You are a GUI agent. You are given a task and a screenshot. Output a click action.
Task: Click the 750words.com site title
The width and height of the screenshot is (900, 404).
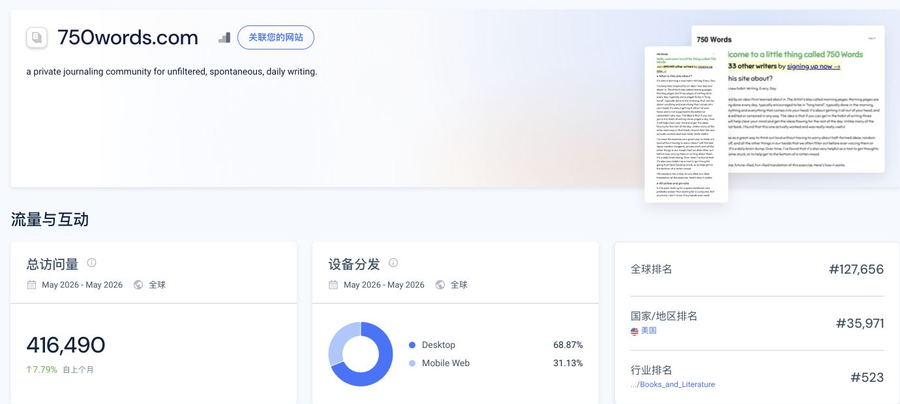[x=127, y=38]
